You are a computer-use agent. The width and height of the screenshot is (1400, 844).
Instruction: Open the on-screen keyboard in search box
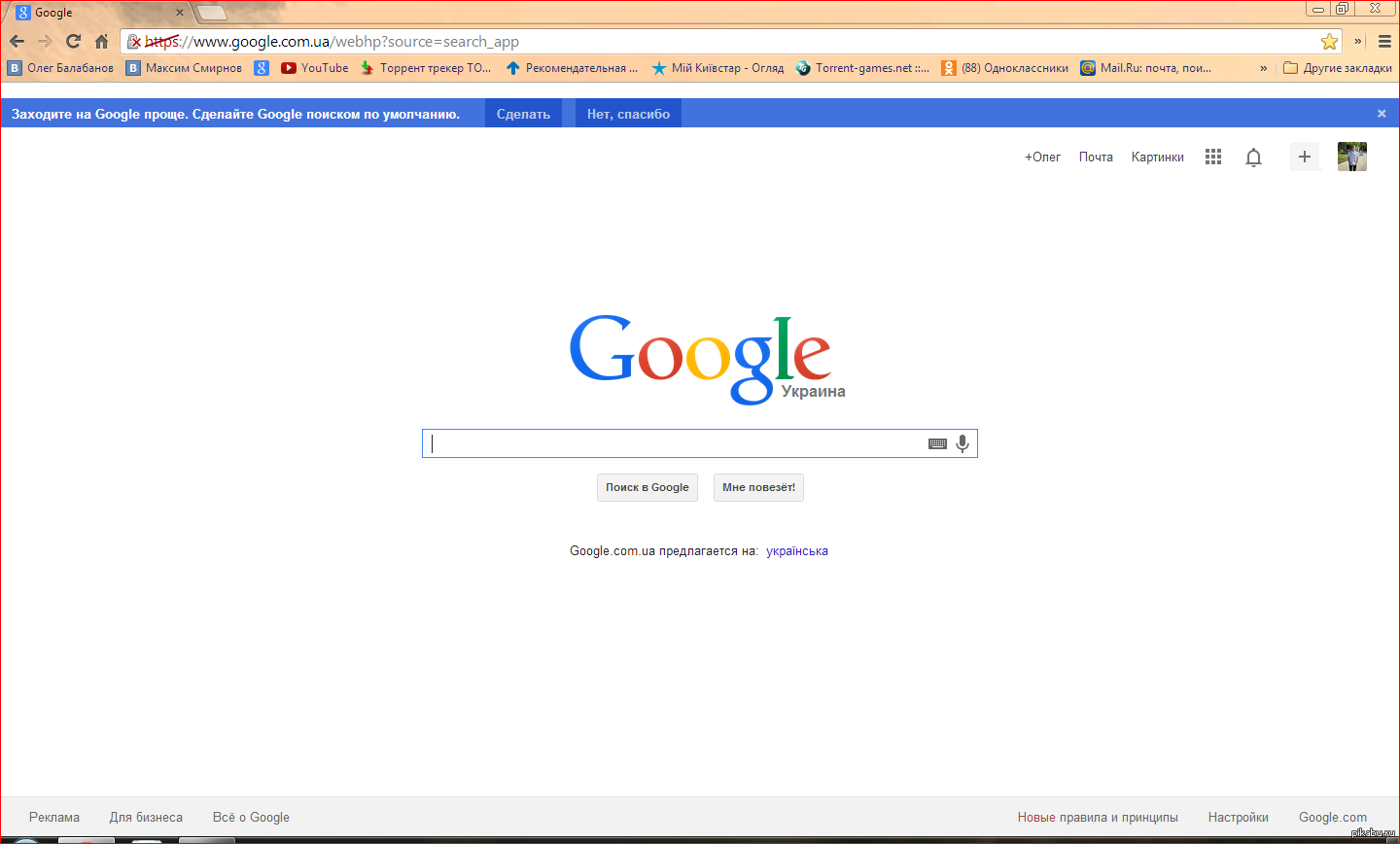pos(937,443)
